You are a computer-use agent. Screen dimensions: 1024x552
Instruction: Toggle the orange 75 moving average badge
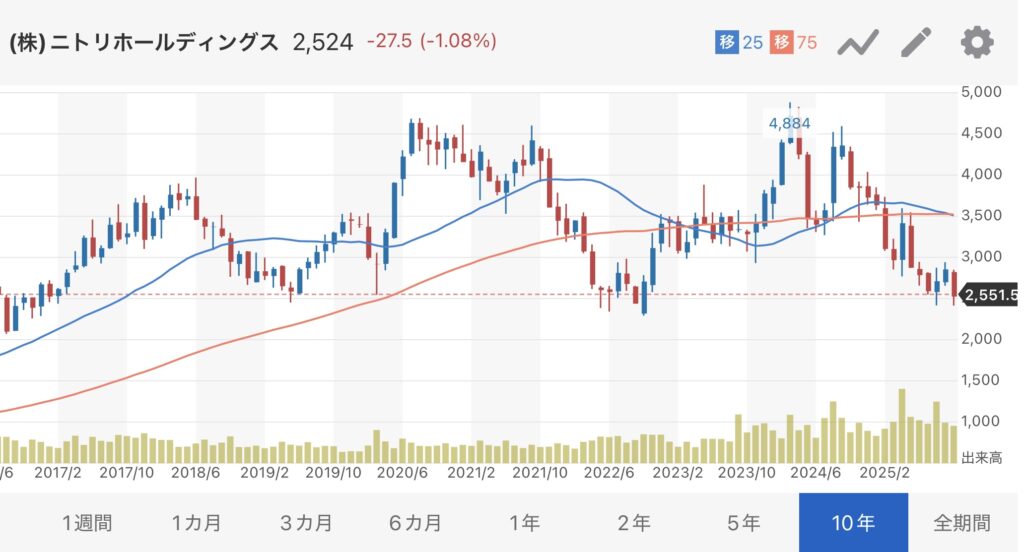coord(795,42)
